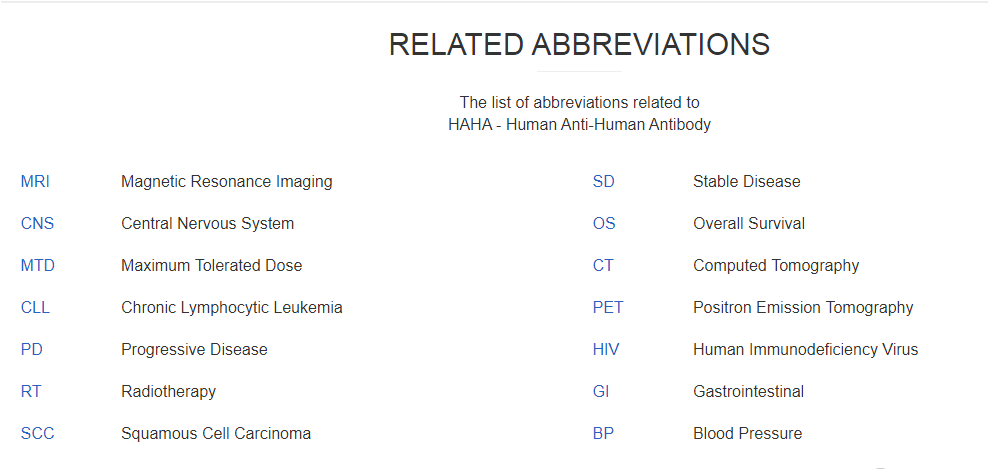Open the MRI abbreviation link
The width and height of the screenshot is (989, 470).
tap(35, 182)
